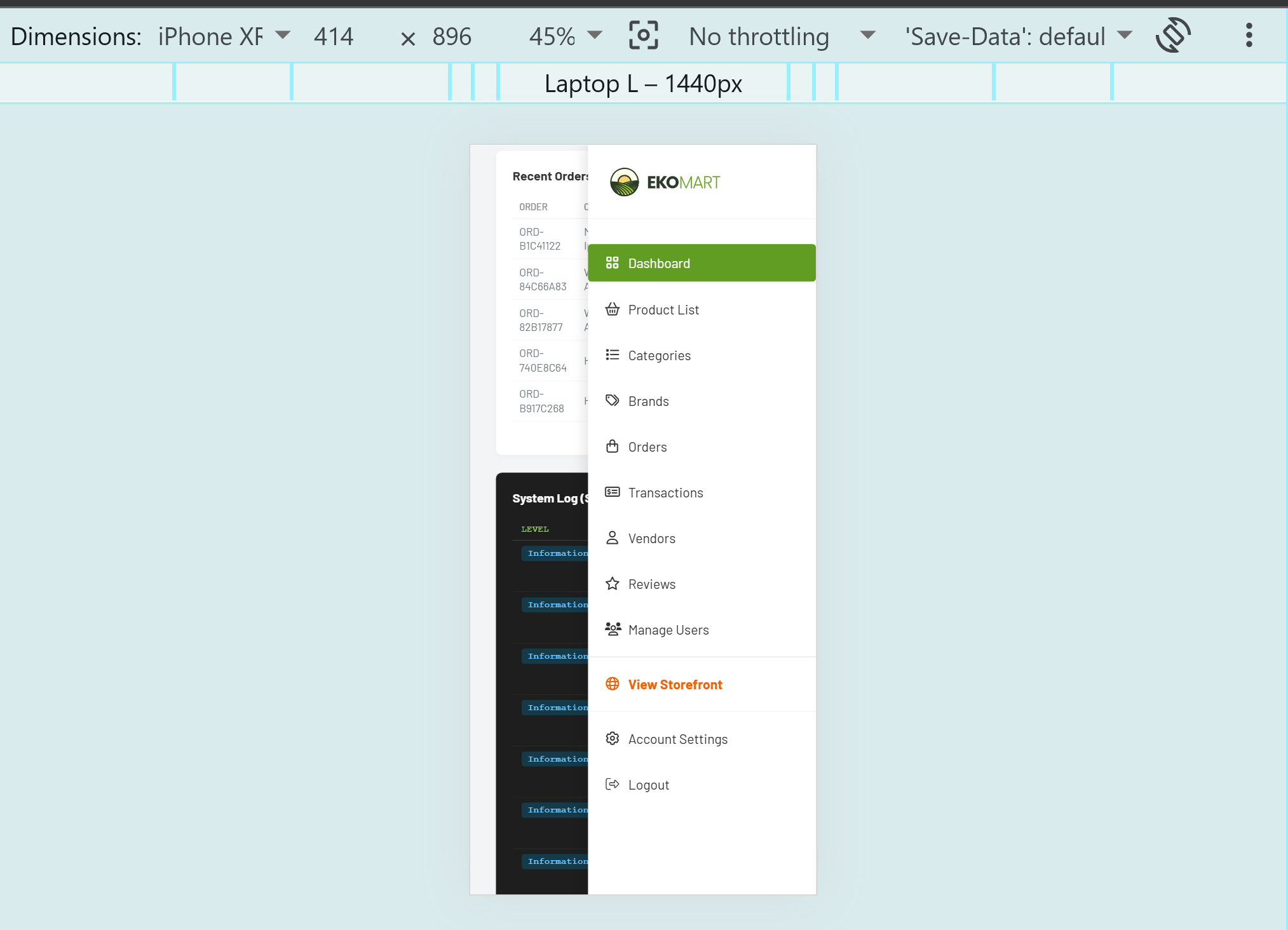Open the iPhone XR device dropdown

coord(224,36)
